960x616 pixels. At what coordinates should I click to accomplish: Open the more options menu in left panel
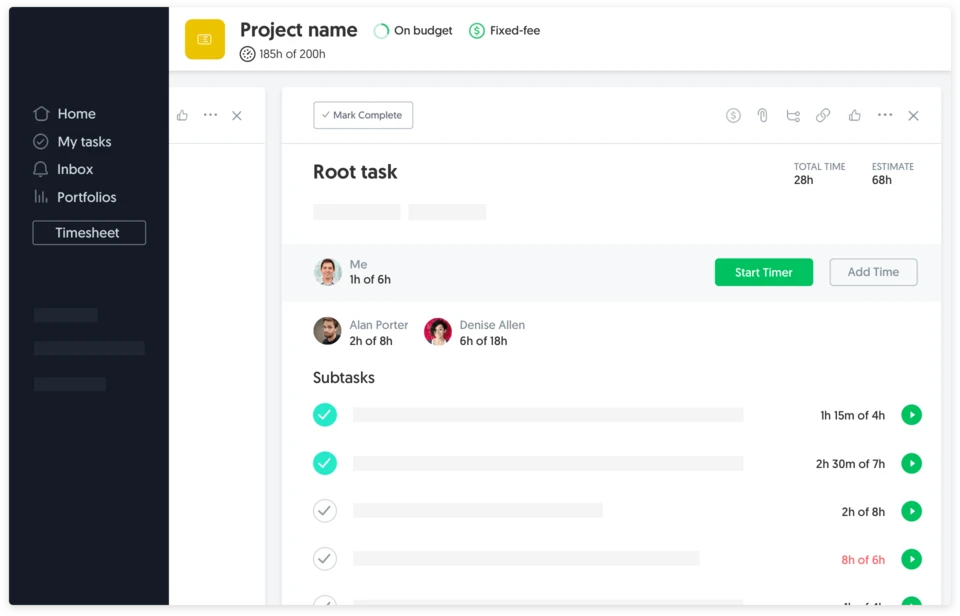[210, 116]
